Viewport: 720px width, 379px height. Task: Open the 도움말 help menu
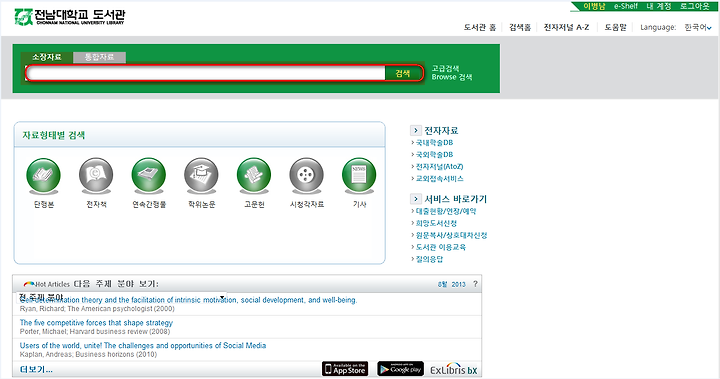pyautogui.click(x=615, y=28)
